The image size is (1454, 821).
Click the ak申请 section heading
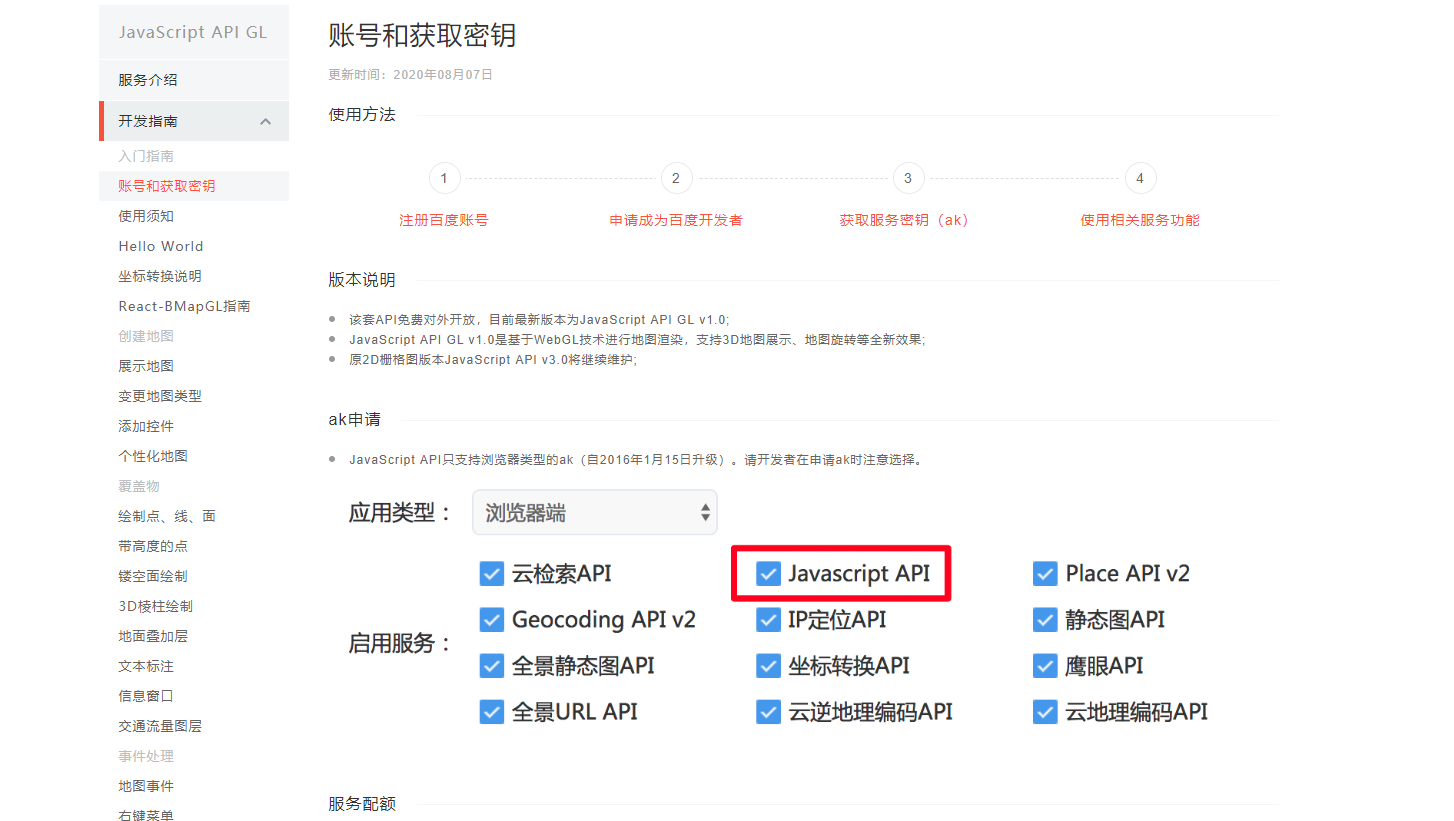355,420
